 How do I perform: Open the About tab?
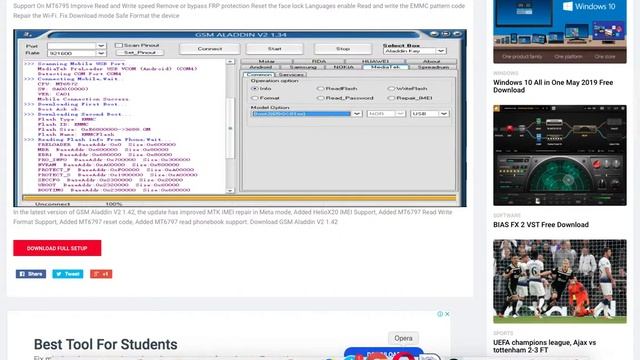coord(431,61)
